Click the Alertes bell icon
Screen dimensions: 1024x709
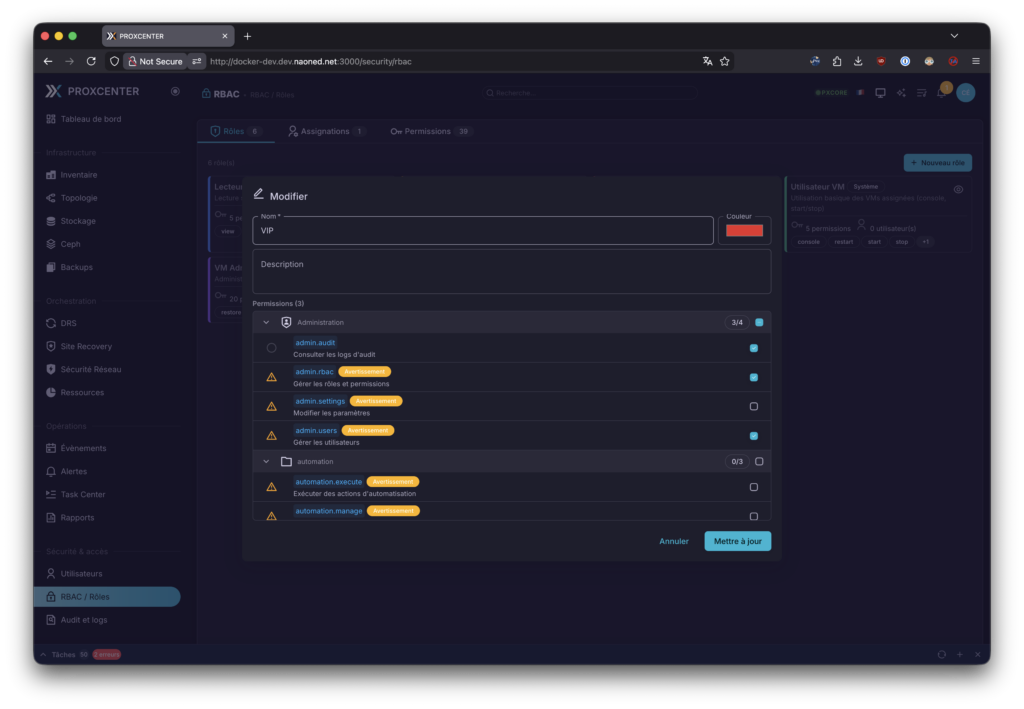pyautogui.click(x=51, y=471)
